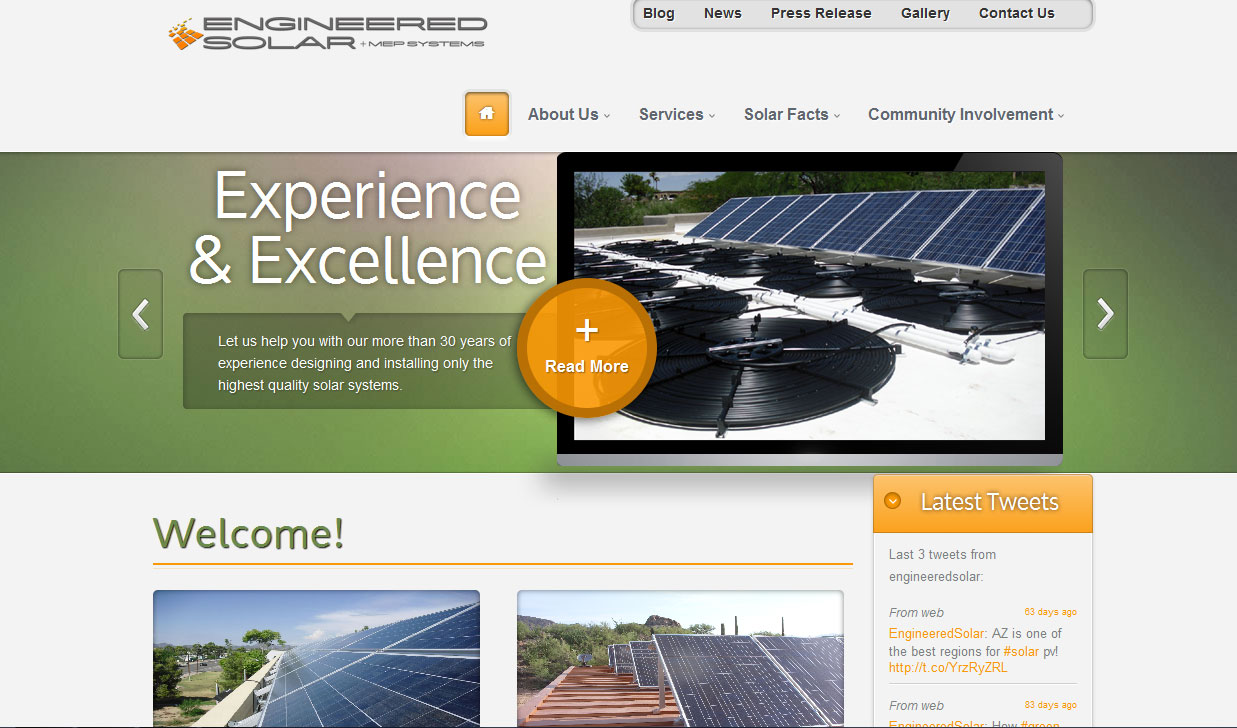
Task: Open the http://t.co/YrzRyZRL link
Action: point(948,668)
